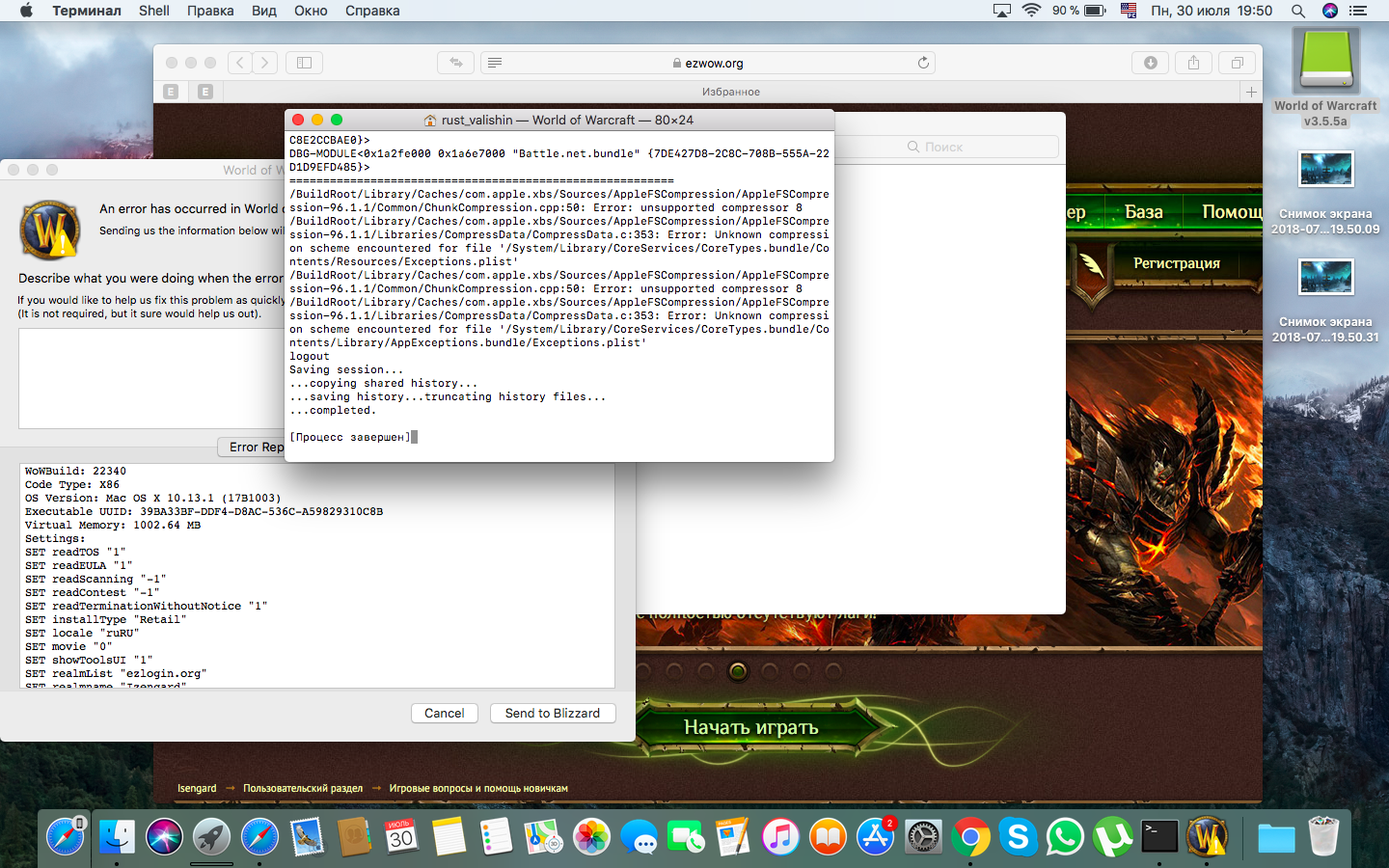Image resolution: width=1389 pixels, height=868 pixels.
Task: Open Spotlight search in menu bar
Action: tap(1298, 11)
